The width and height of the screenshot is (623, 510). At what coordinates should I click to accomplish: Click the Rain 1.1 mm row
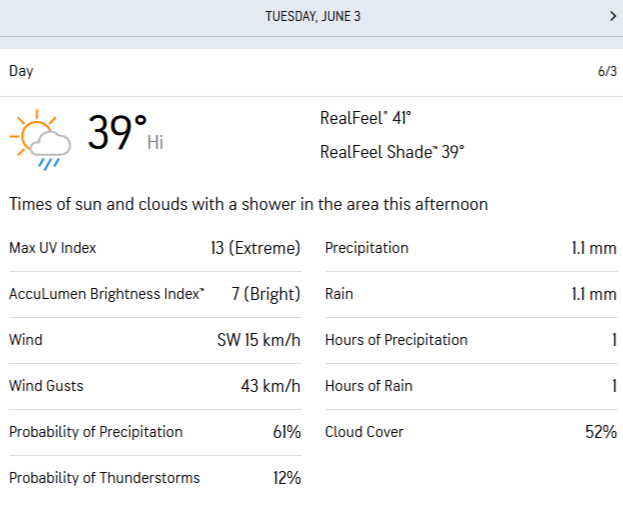[x=470, y=294]
